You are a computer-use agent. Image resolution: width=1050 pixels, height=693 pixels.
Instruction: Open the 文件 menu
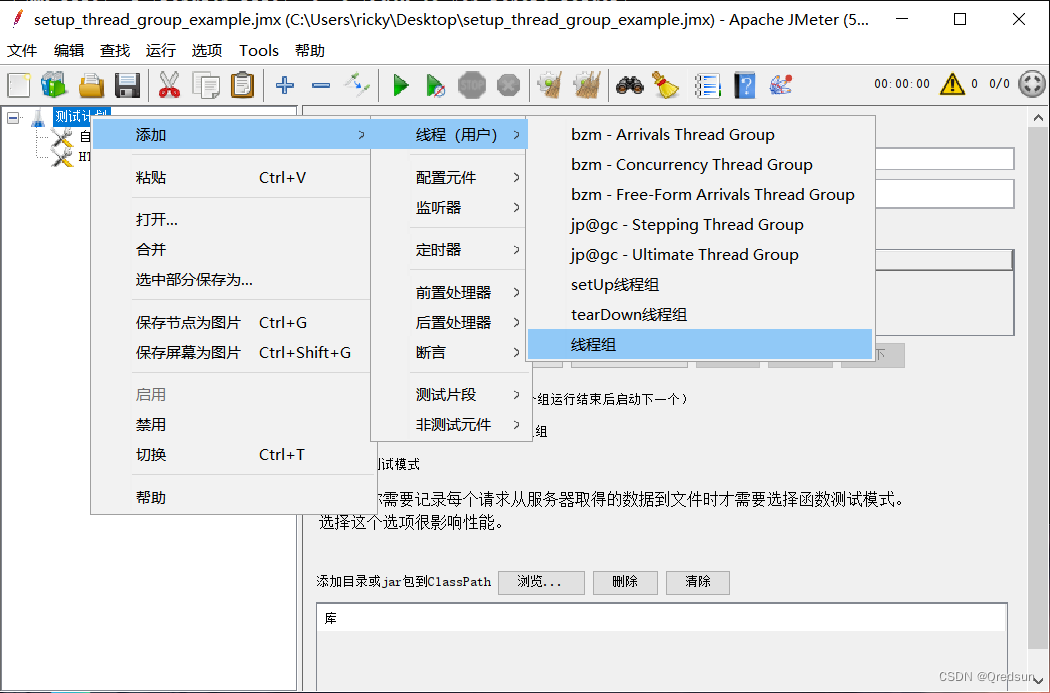[x=22, y=51]
